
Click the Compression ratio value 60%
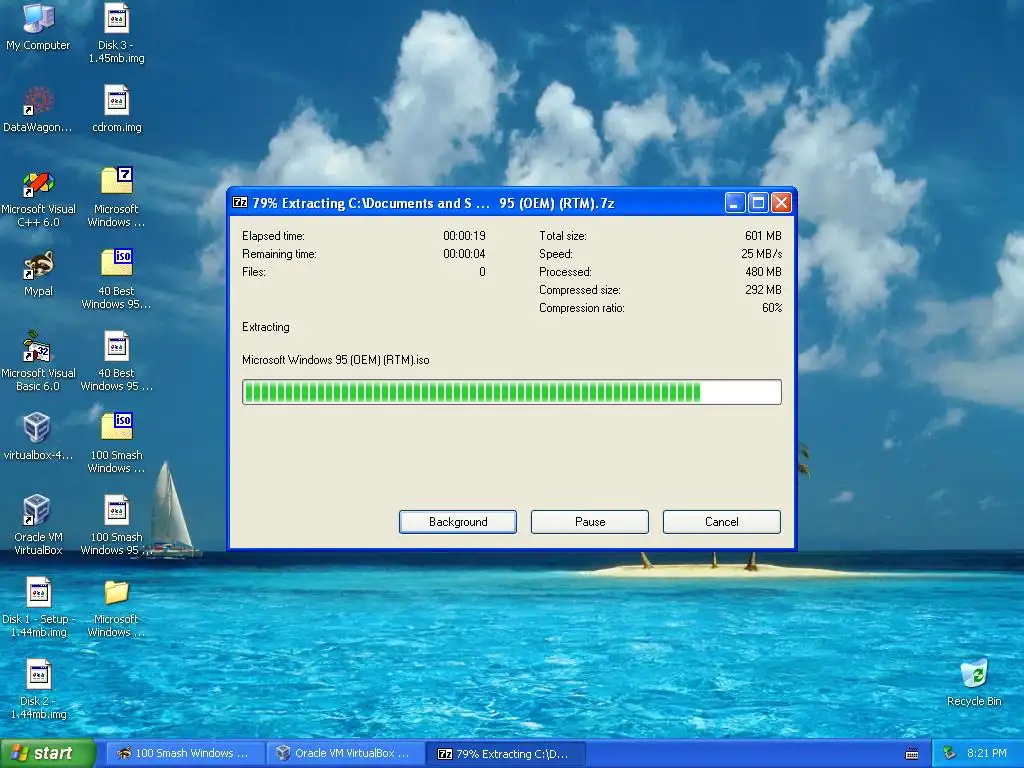pyautogui.click(x=772, y=308)
